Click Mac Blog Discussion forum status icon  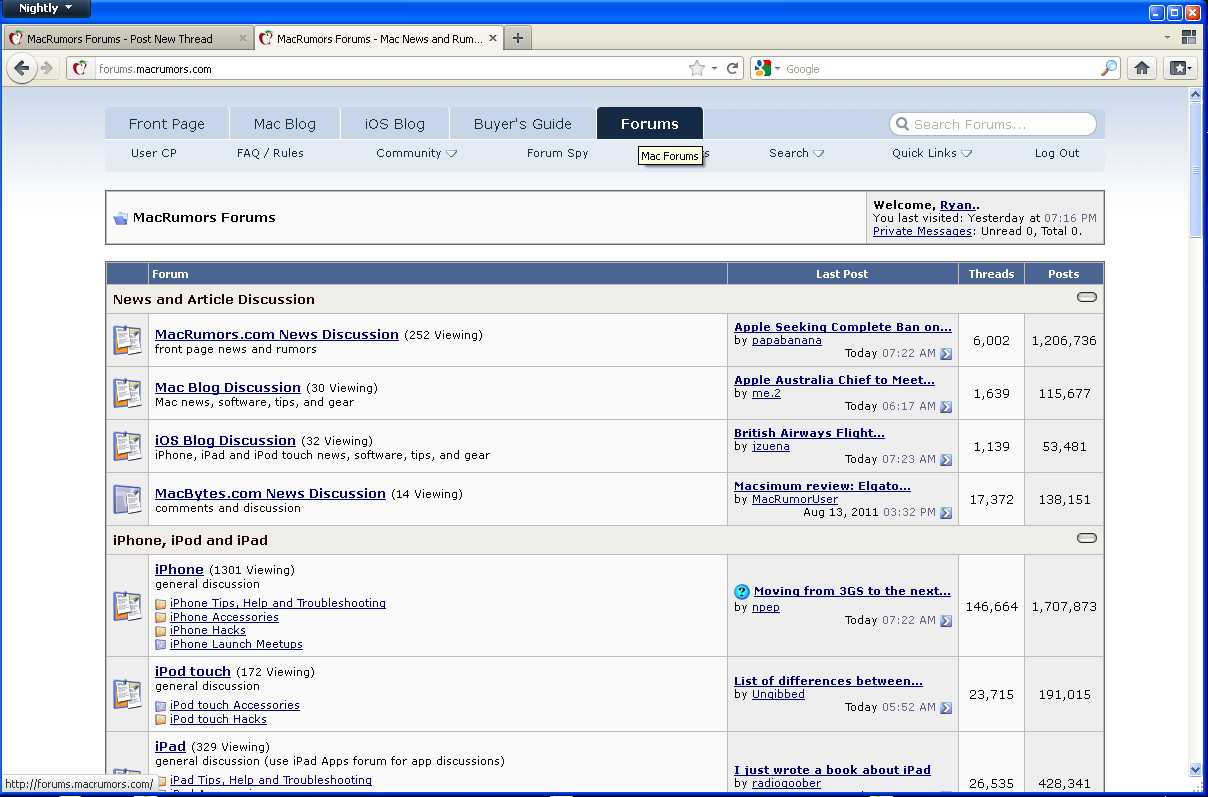[x=127, y=393]
